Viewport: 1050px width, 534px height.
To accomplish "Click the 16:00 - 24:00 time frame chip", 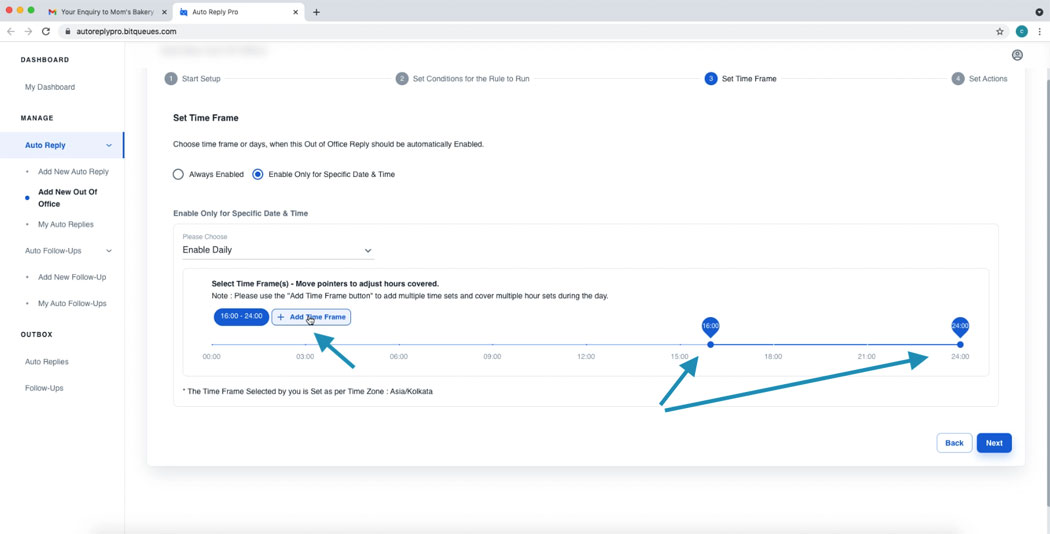I will [x=241, y=317].
